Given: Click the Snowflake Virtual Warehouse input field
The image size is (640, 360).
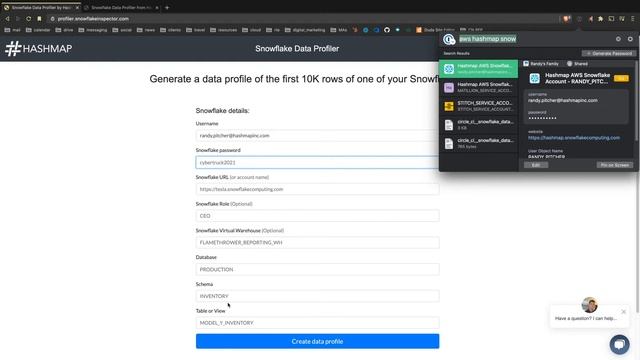Looking at the screenshot, I should 317,242.
